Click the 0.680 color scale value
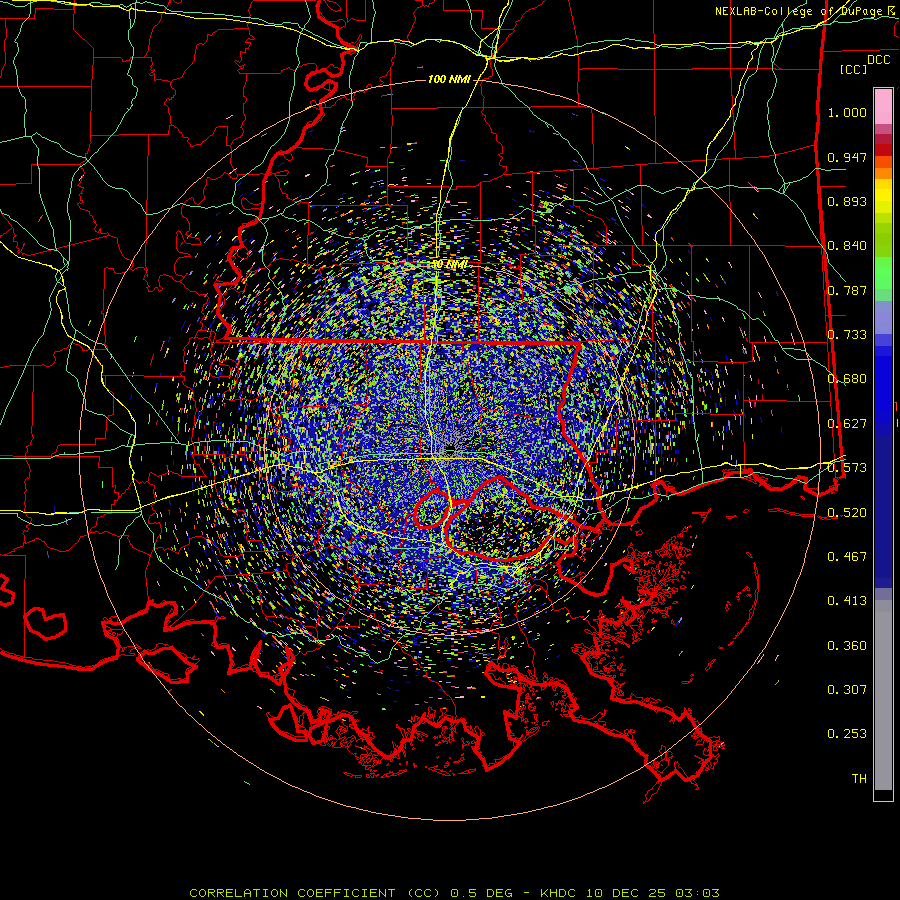900x900 pixels. click(x=847, y=379)
